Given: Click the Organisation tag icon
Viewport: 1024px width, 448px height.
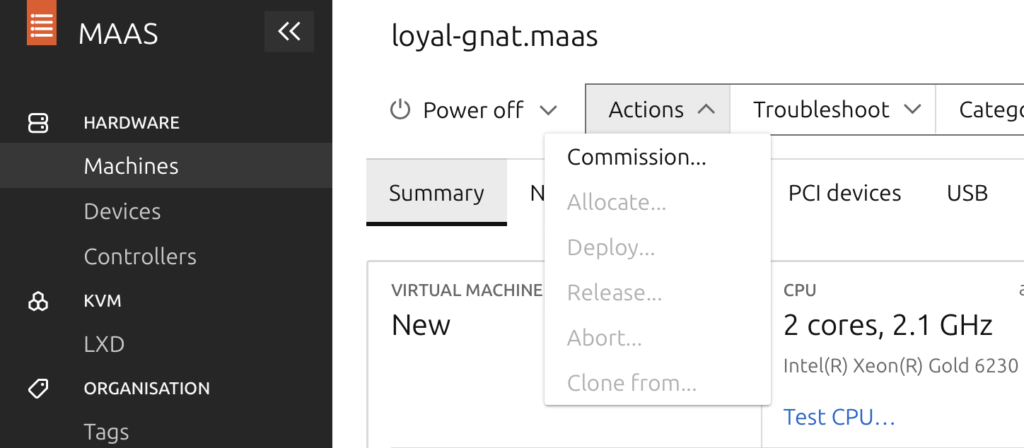Looking at the screenshot, I should point(38,389).
